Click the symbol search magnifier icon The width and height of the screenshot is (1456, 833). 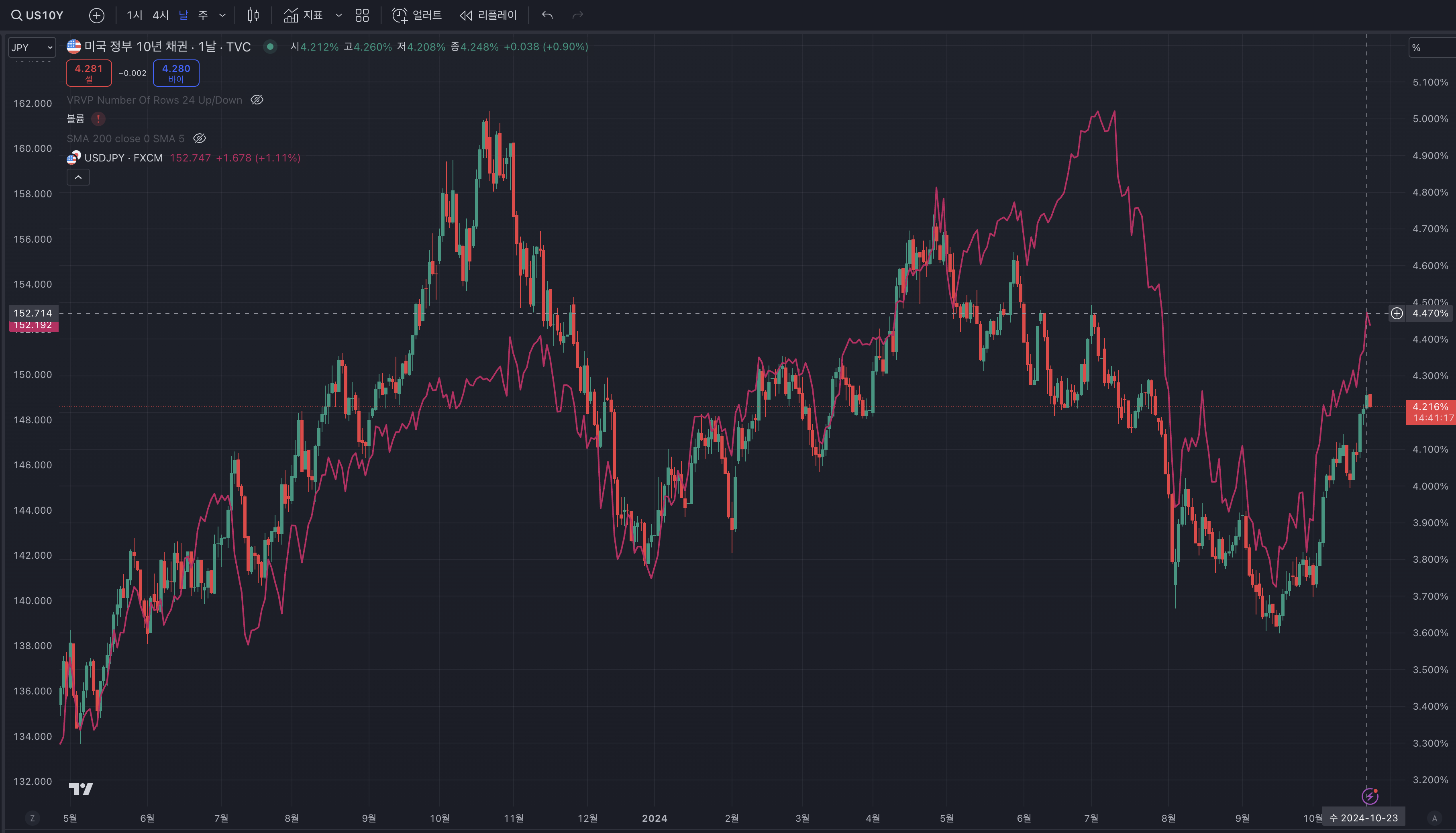(x=16, y=15)
